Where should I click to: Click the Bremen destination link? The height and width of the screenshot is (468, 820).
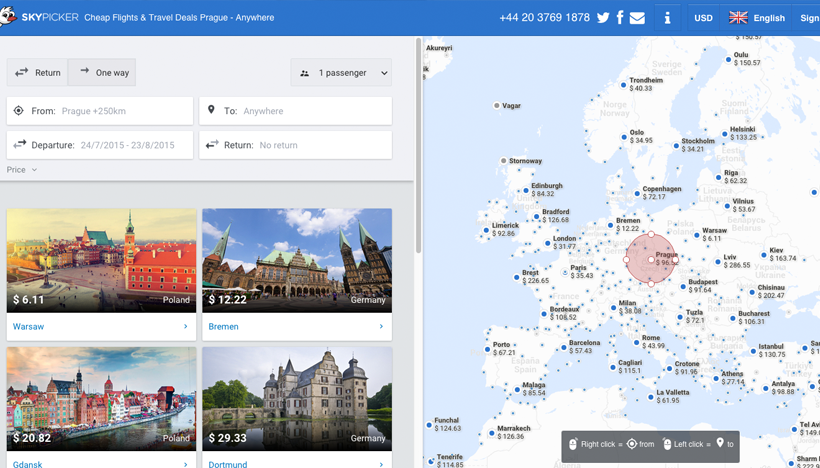223,326
